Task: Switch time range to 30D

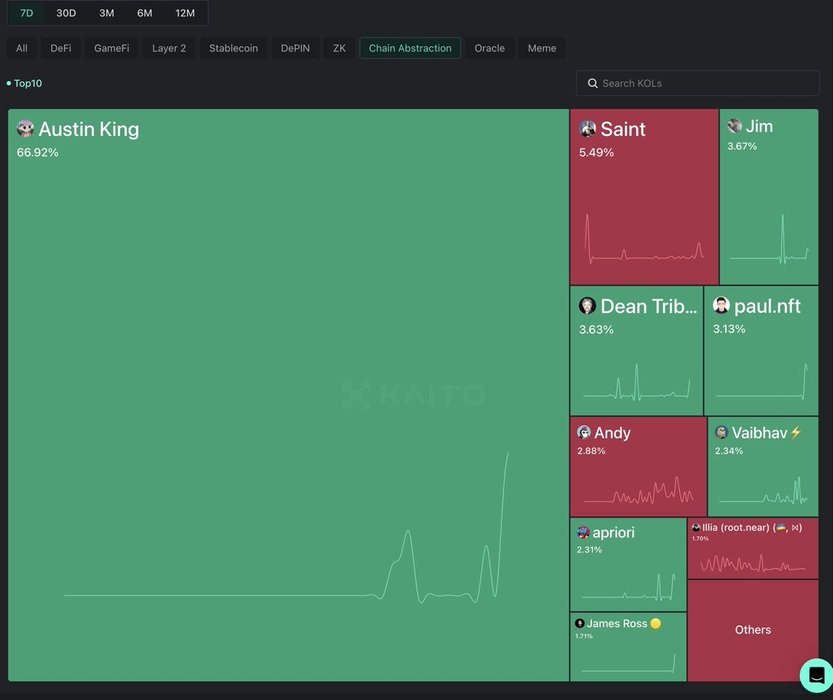Action: point(66,13)
